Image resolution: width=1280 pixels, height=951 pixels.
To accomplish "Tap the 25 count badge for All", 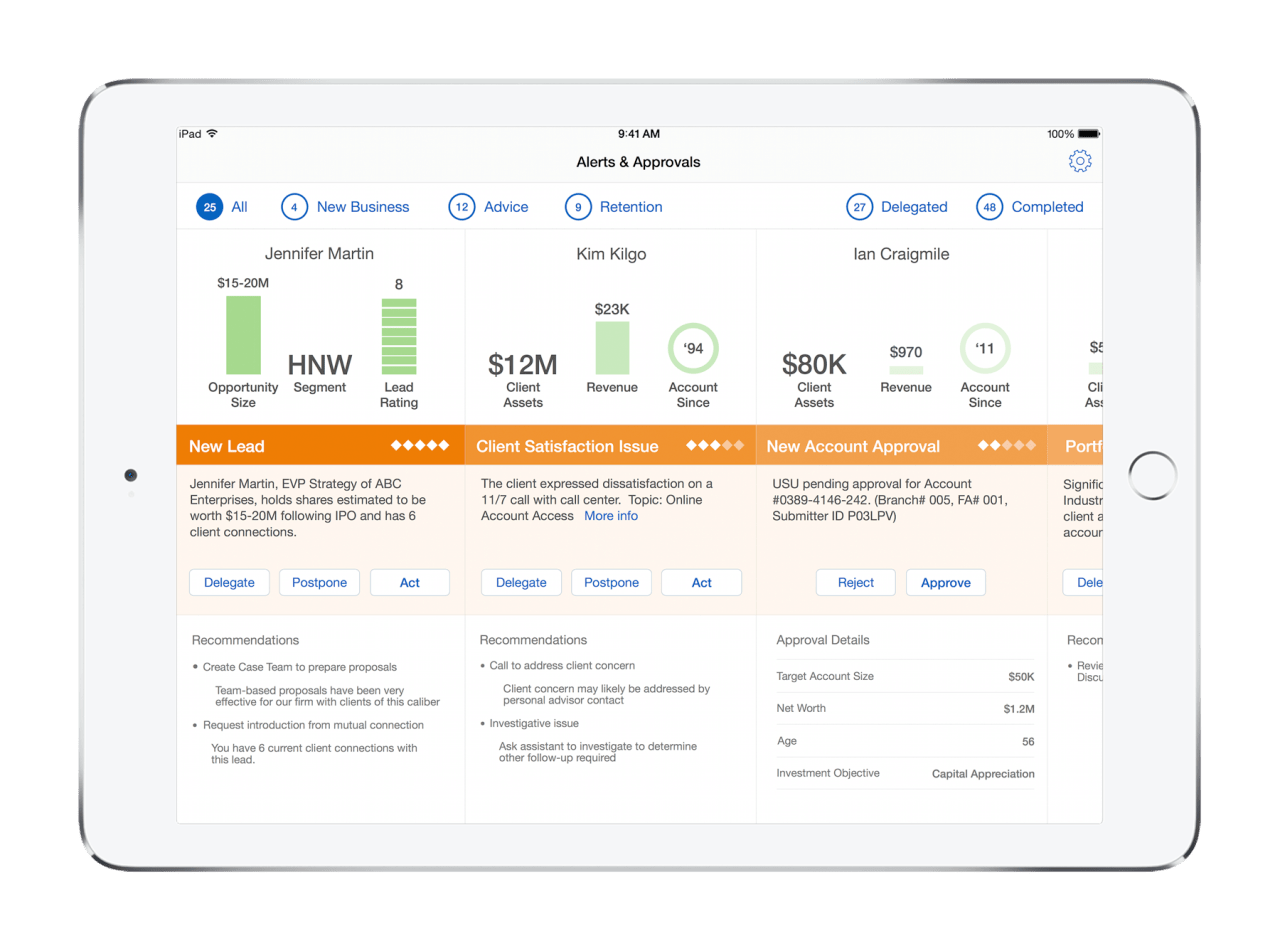I will [209, 207].
